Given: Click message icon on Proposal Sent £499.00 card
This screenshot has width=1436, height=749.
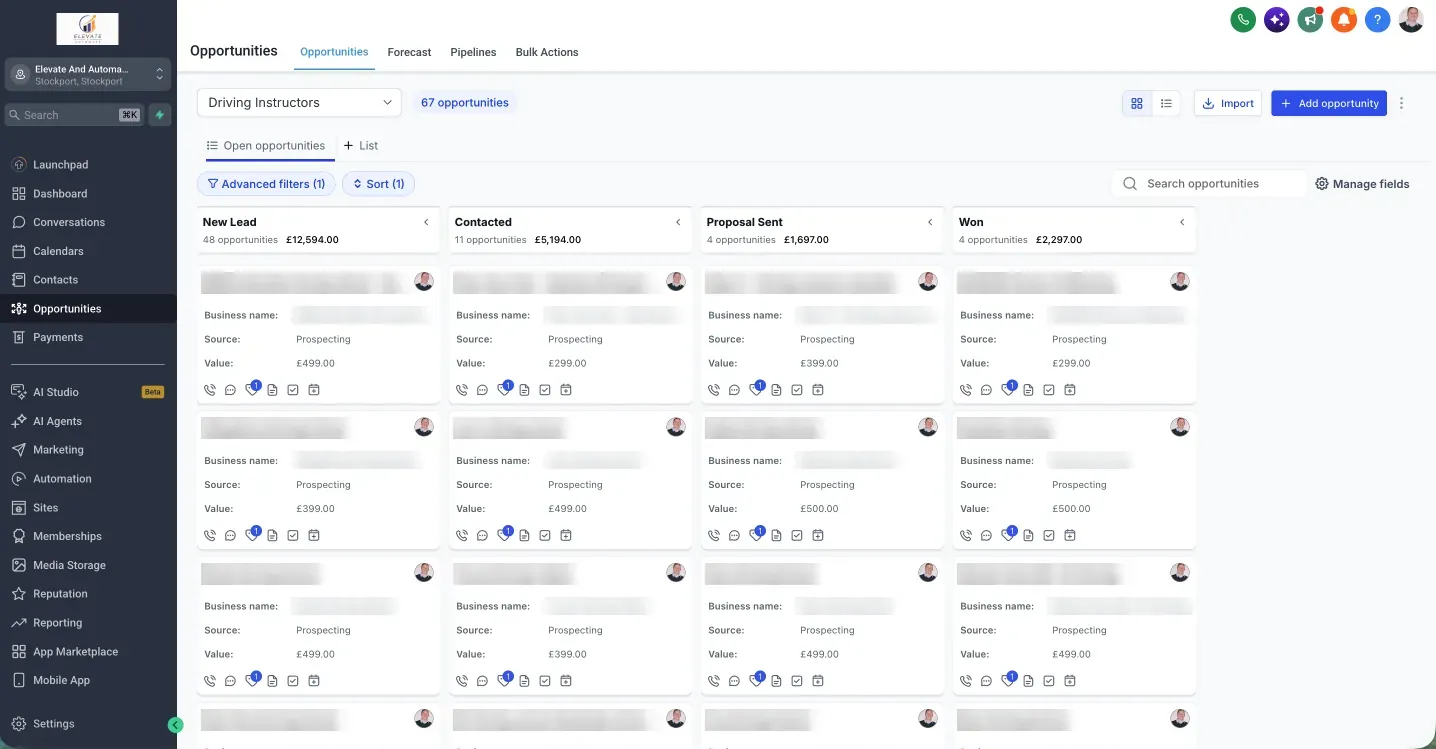Looking at the screenshot, I should click(734, 681).
